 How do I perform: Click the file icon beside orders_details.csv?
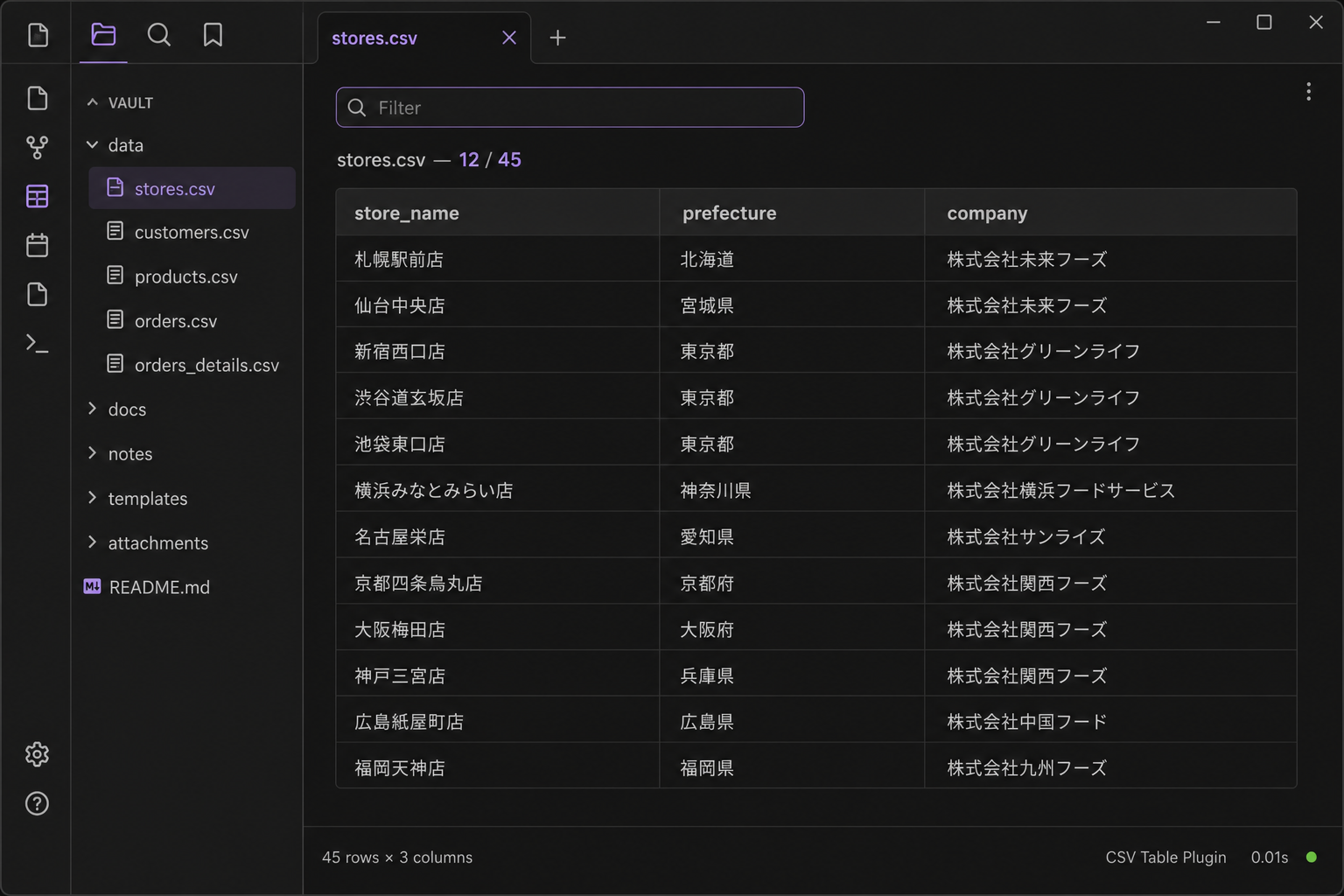point(115,363)
